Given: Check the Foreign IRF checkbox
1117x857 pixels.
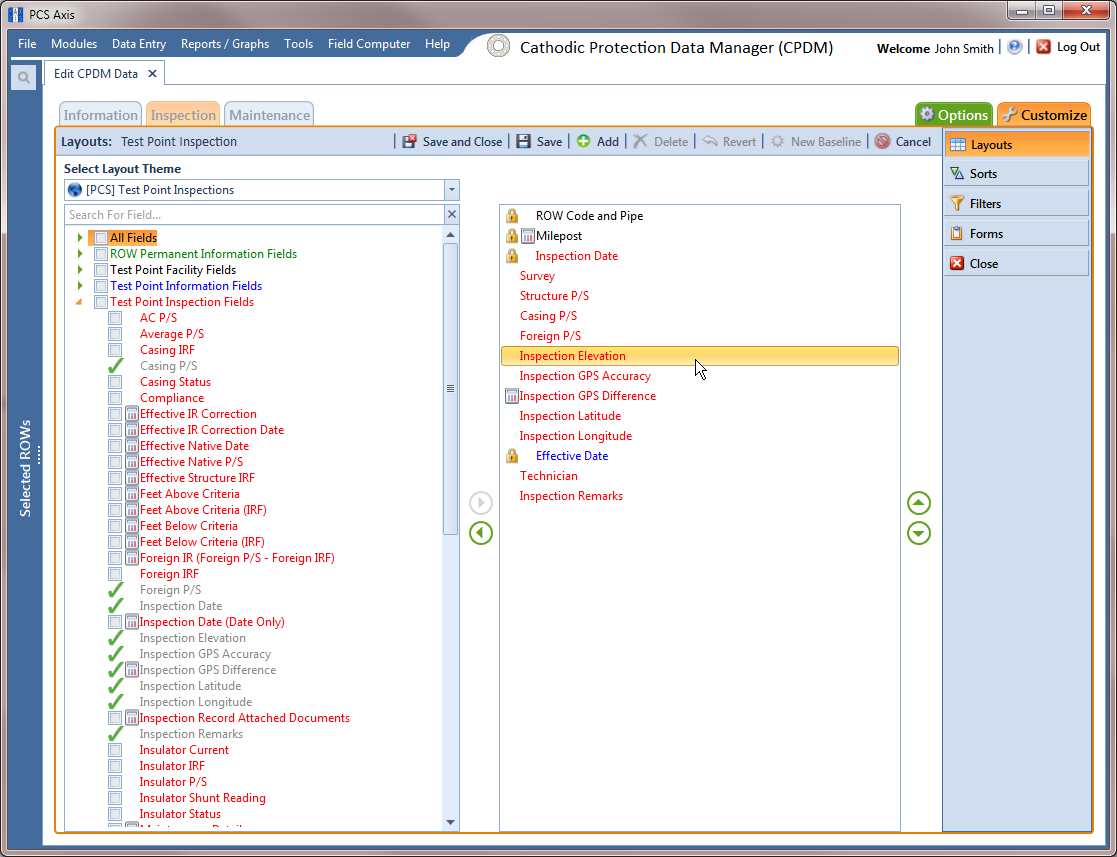Looking at the screenshot, I should tap(115, 574).
